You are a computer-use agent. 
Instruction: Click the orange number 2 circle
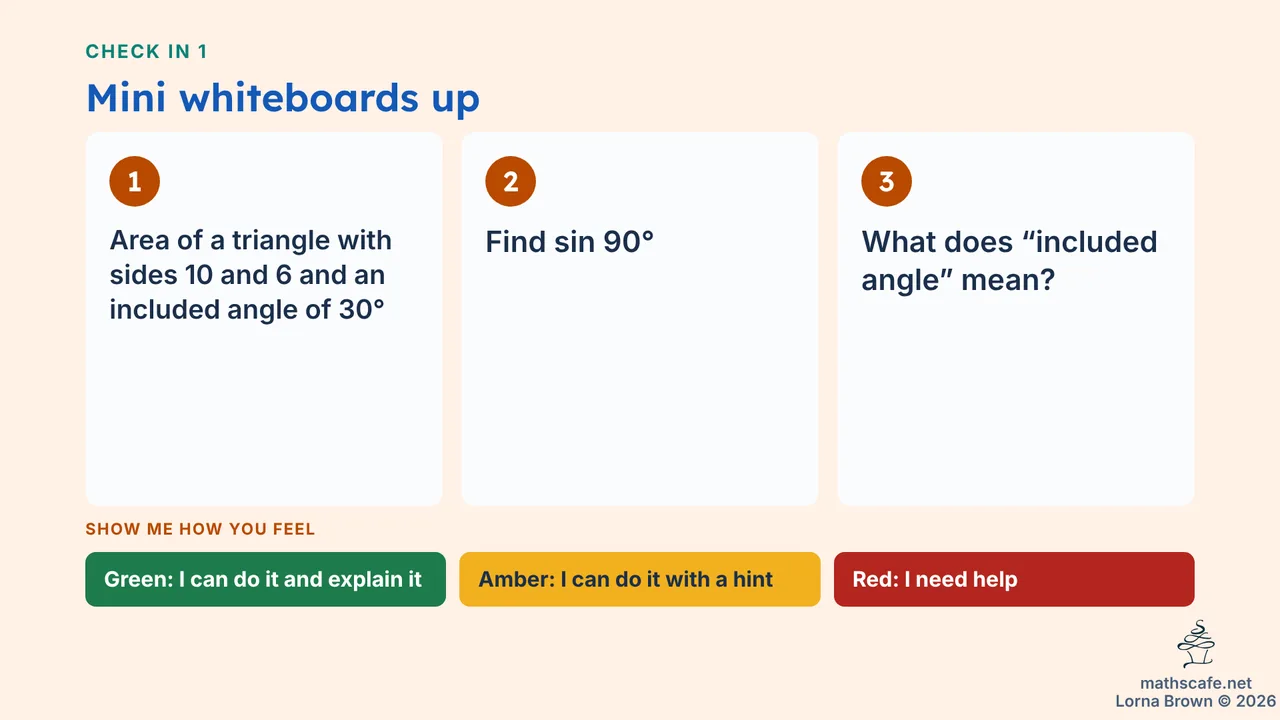pos(511,182)
